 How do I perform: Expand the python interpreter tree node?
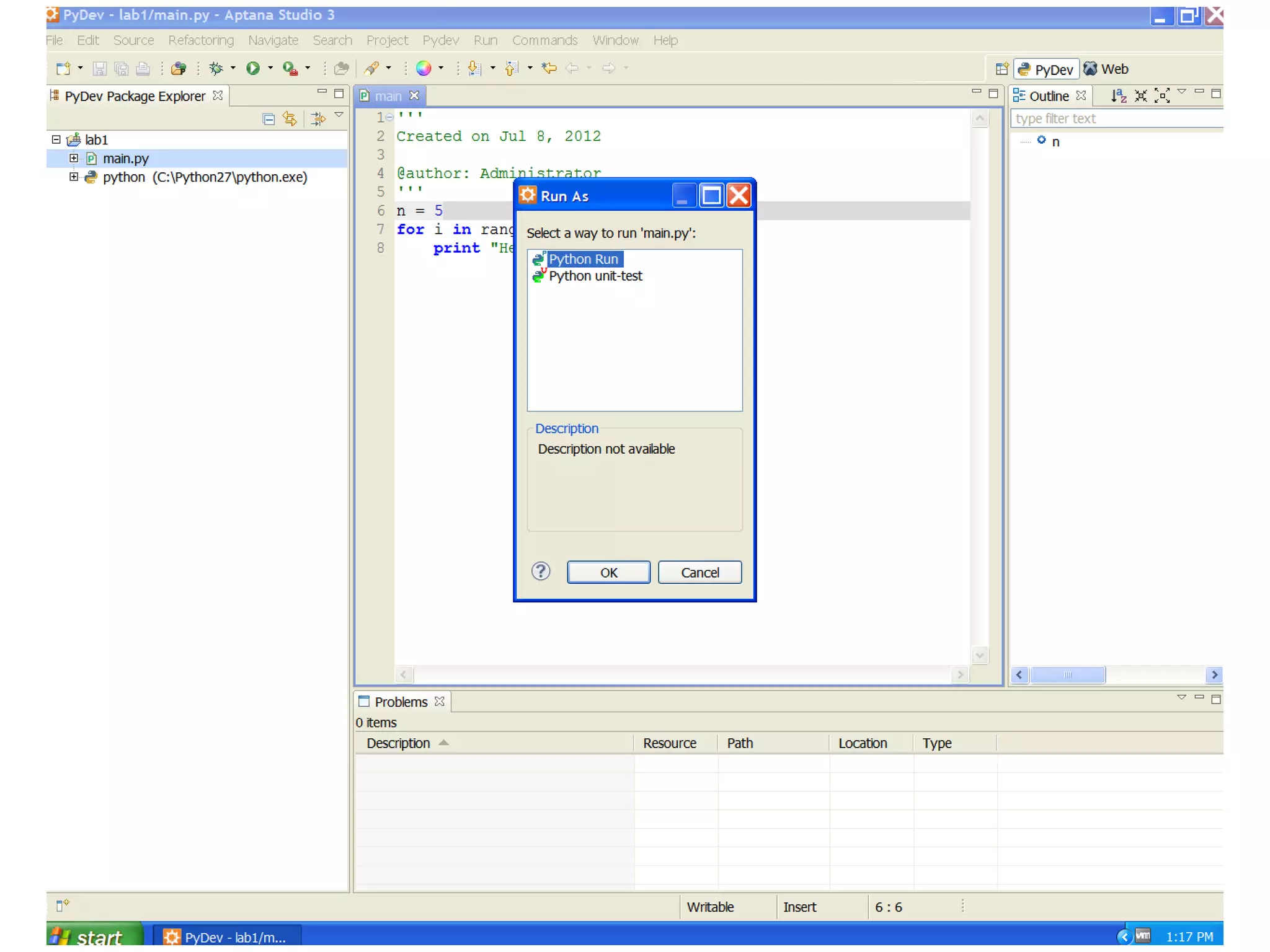(x=74, y=177)
